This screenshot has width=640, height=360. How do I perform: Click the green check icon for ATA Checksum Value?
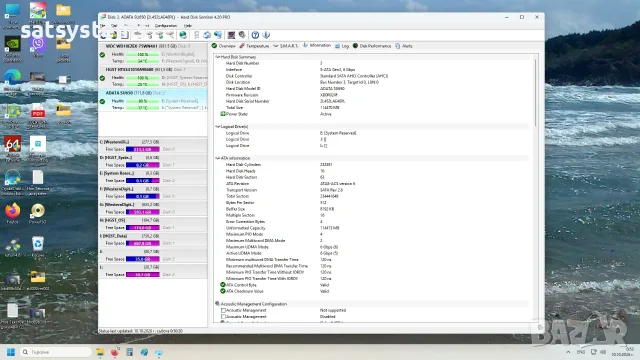[x=223, y=291]
